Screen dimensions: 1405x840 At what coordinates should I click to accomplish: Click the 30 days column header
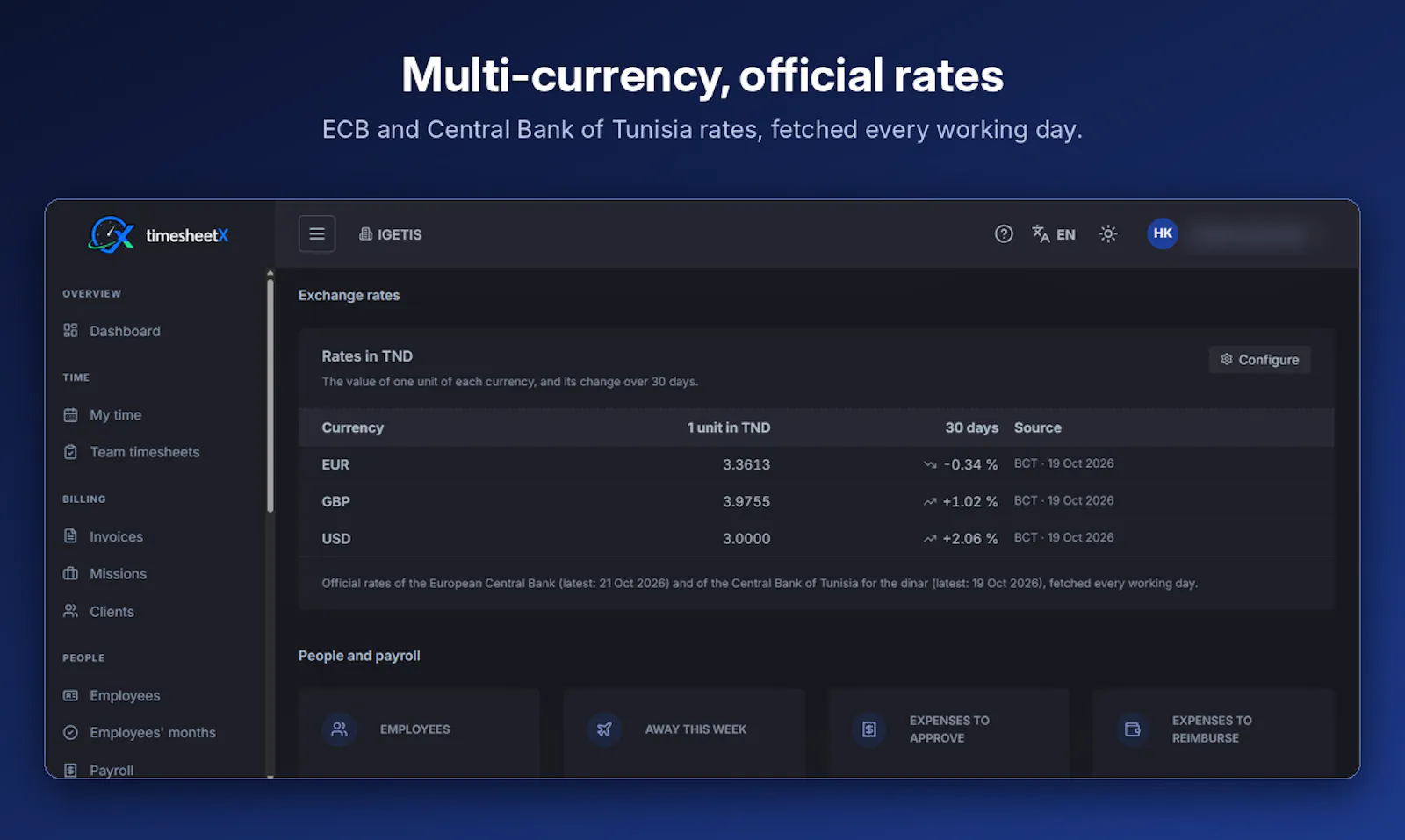click(x=971, y=428)
